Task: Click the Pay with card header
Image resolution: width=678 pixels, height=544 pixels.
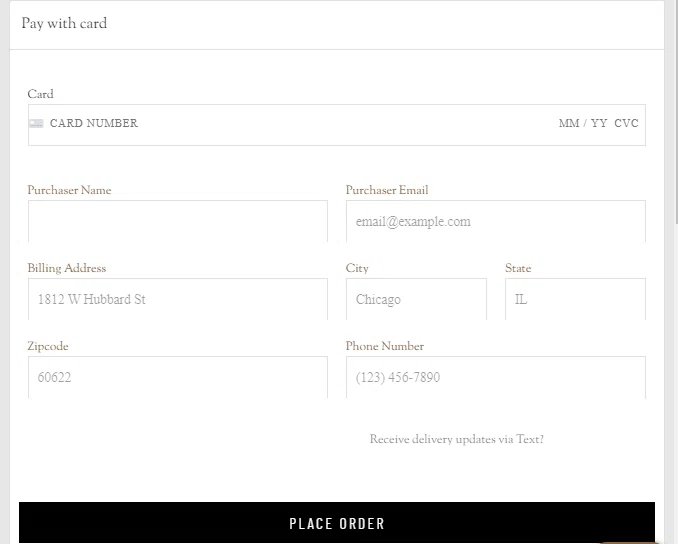Action: click(x=64, y=24)
